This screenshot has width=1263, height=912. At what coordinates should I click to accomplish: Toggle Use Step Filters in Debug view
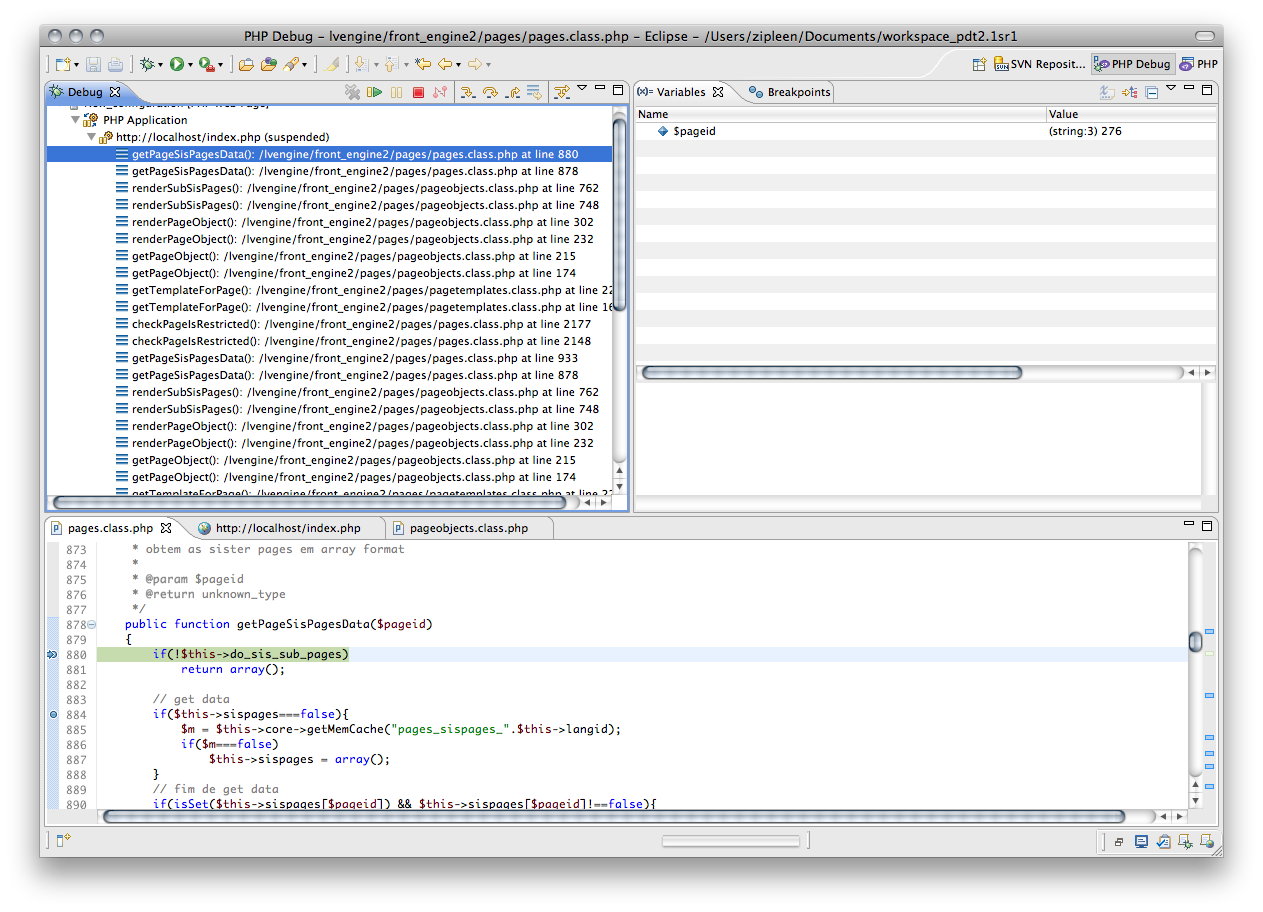tap(561, 92)
